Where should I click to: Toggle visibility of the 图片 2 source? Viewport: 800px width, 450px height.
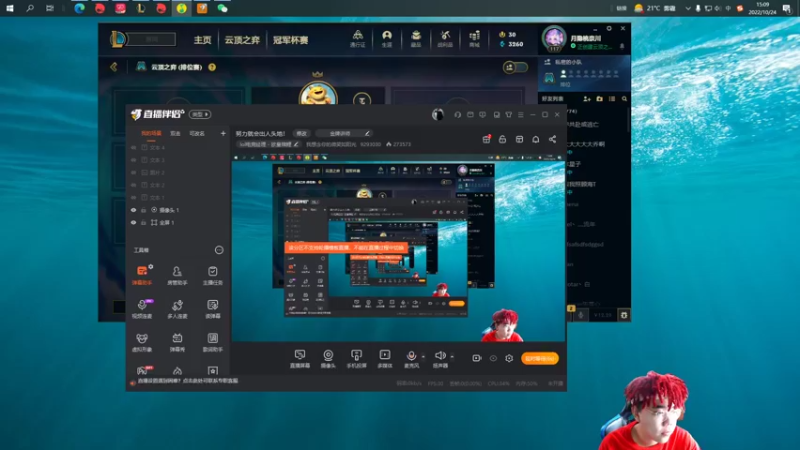134,172
